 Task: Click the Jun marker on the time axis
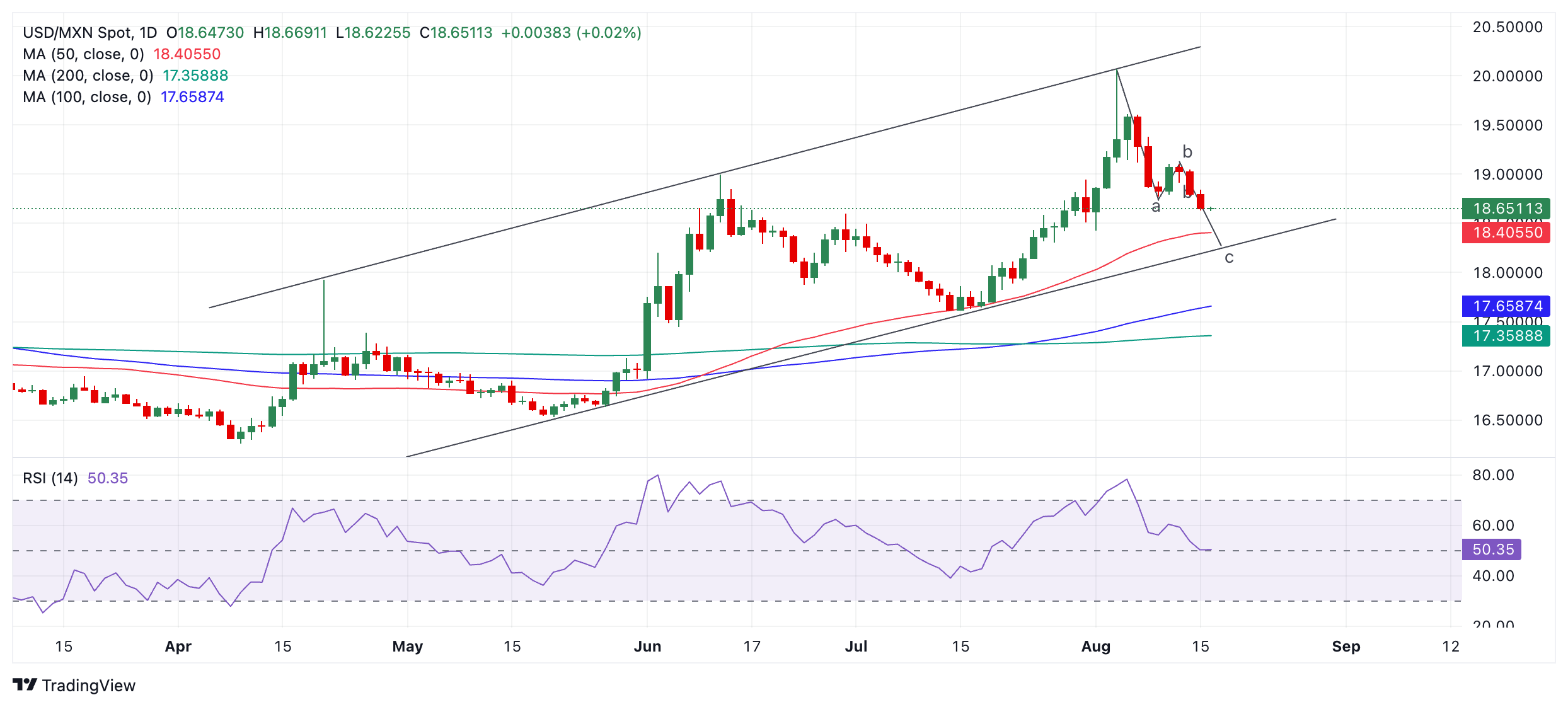[x=647, y=647]
